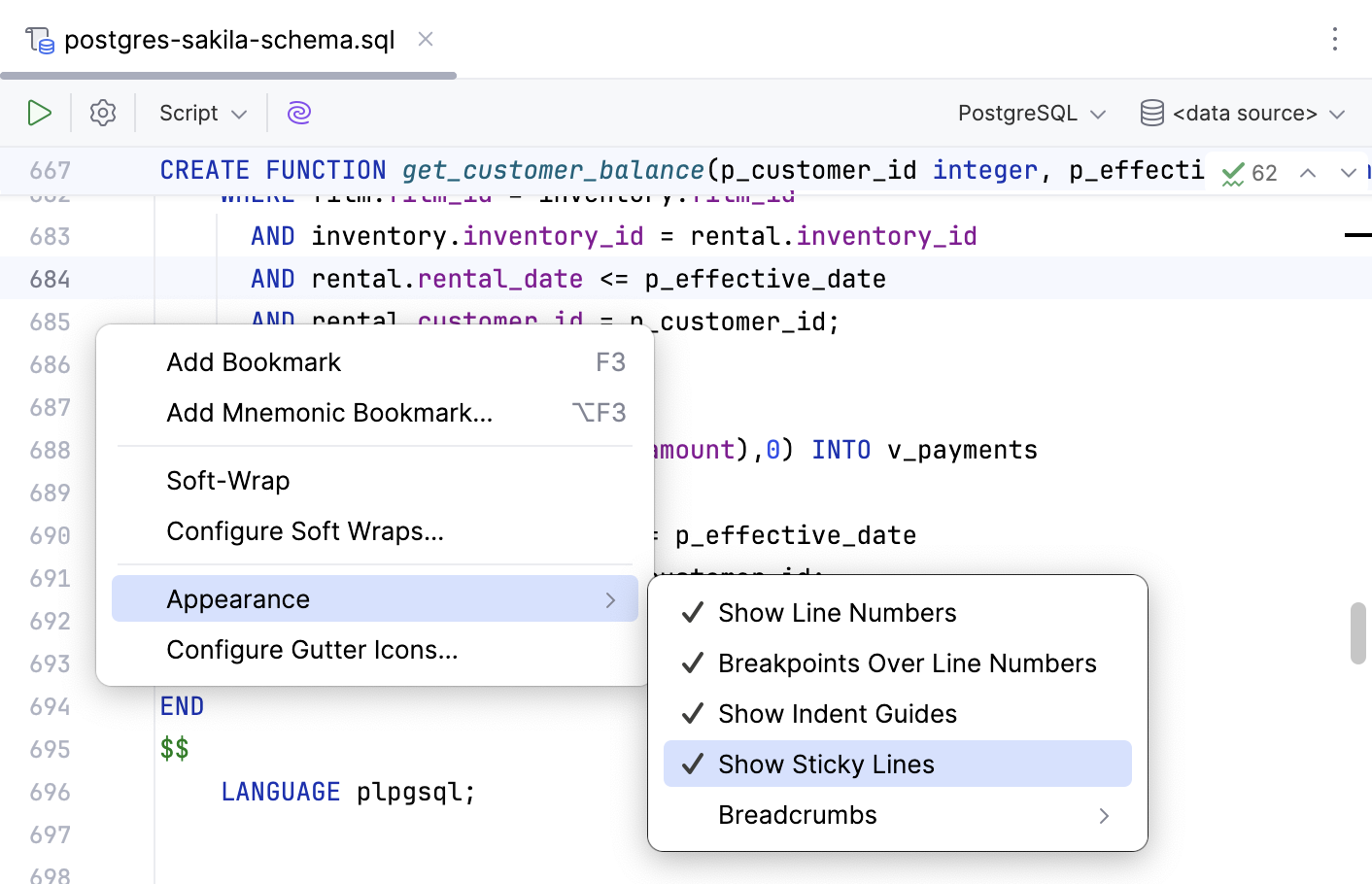Viewport: 1372px width, 884px height.
Task: Click the AI Assistant swirl icon
Action: (299, 113)
